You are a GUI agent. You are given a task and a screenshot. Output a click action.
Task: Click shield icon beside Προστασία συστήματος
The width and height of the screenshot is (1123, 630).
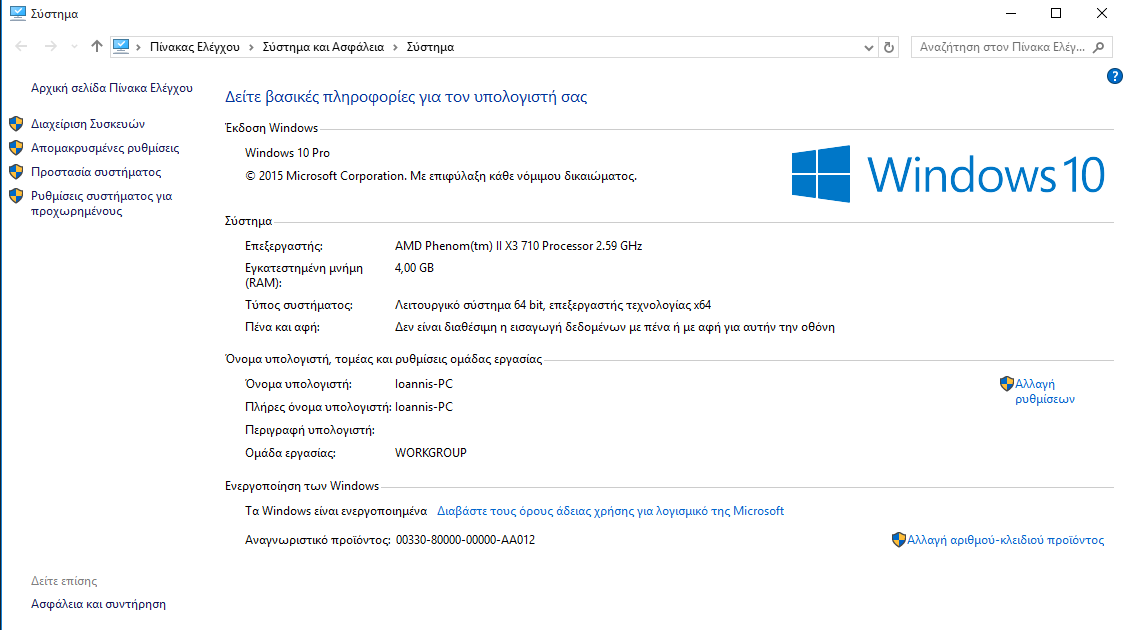(x=16, y=172)
